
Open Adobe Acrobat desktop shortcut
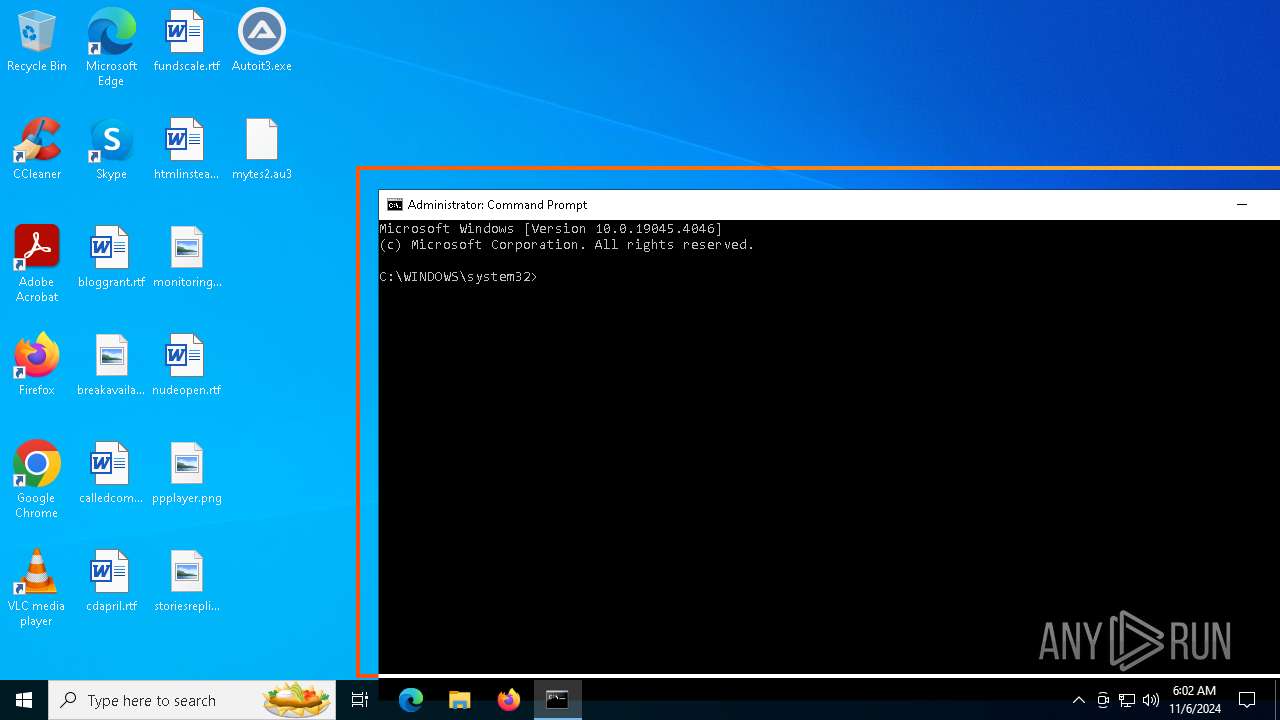37,264
